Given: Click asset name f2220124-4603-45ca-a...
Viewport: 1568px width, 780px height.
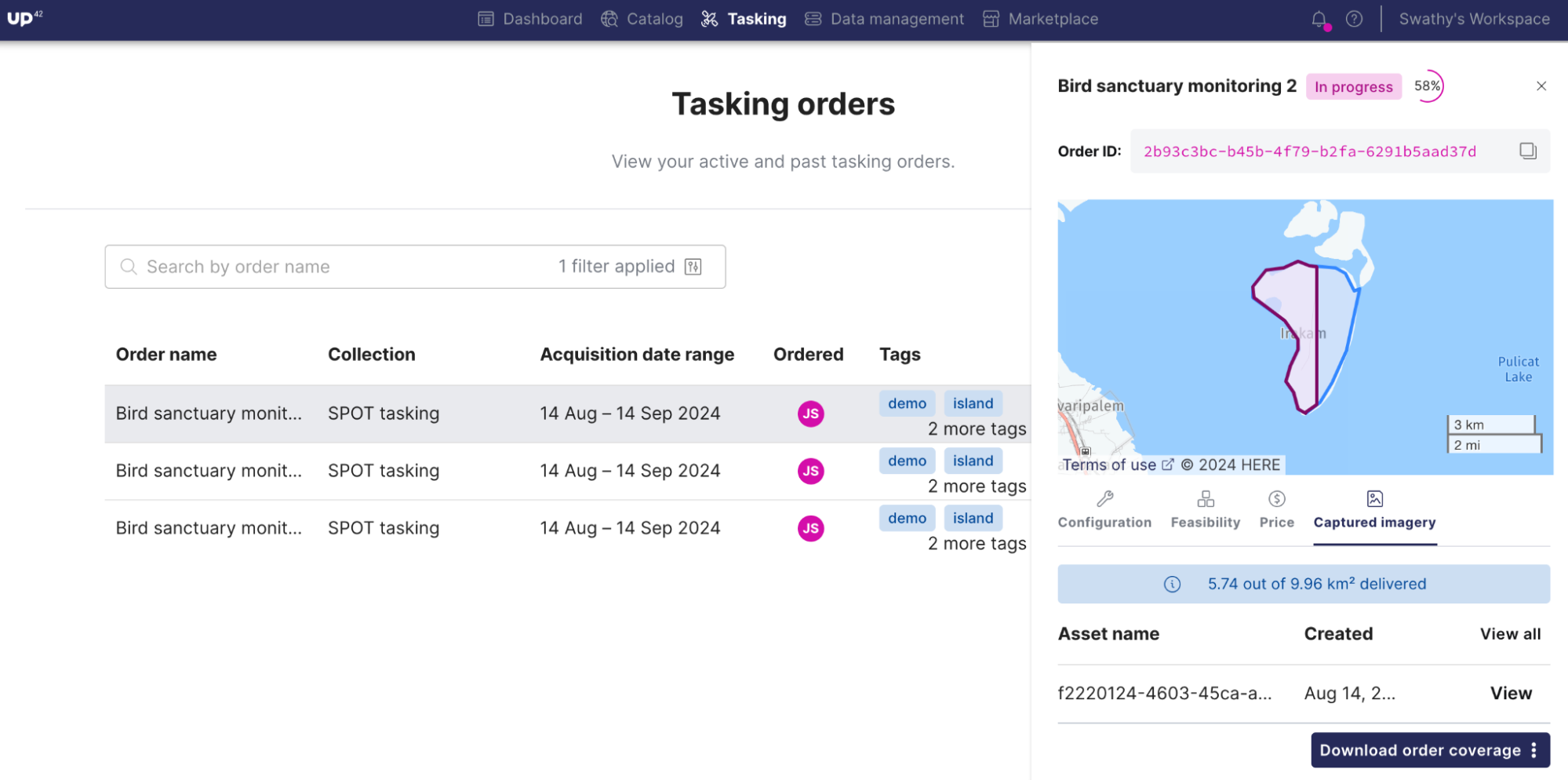Looking at the screenshot, I should [x=1164, y=694].
